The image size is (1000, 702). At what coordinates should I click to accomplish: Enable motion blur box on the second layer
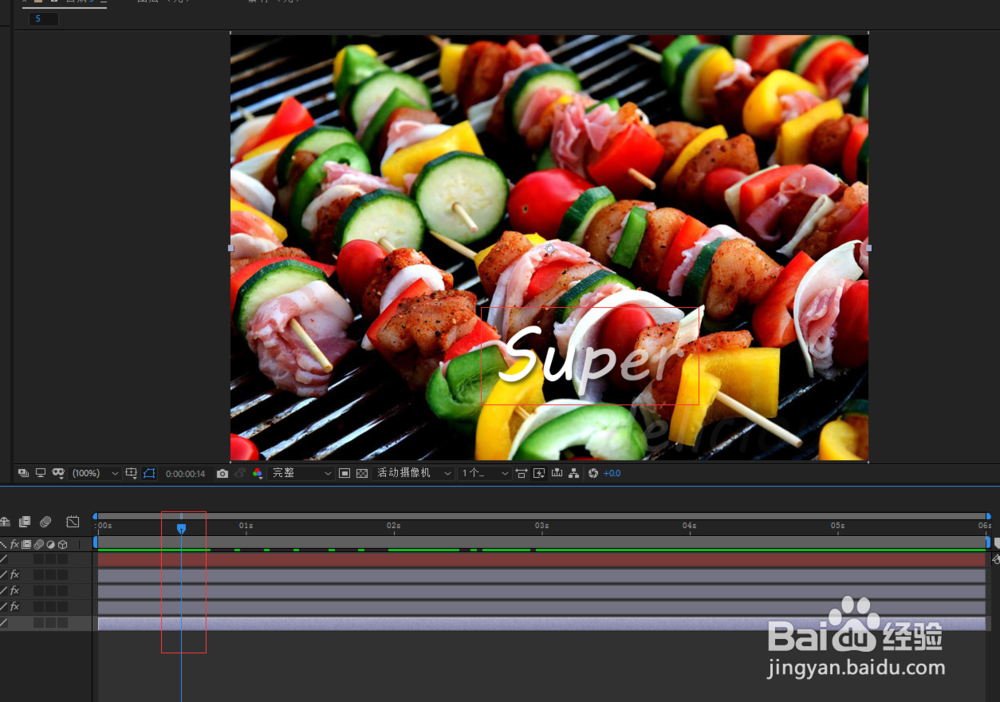point(39,574)
